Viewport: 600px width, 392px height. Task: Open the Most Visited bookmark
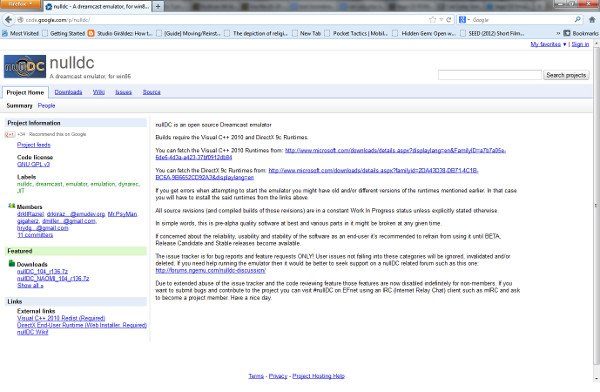[21, 33]
